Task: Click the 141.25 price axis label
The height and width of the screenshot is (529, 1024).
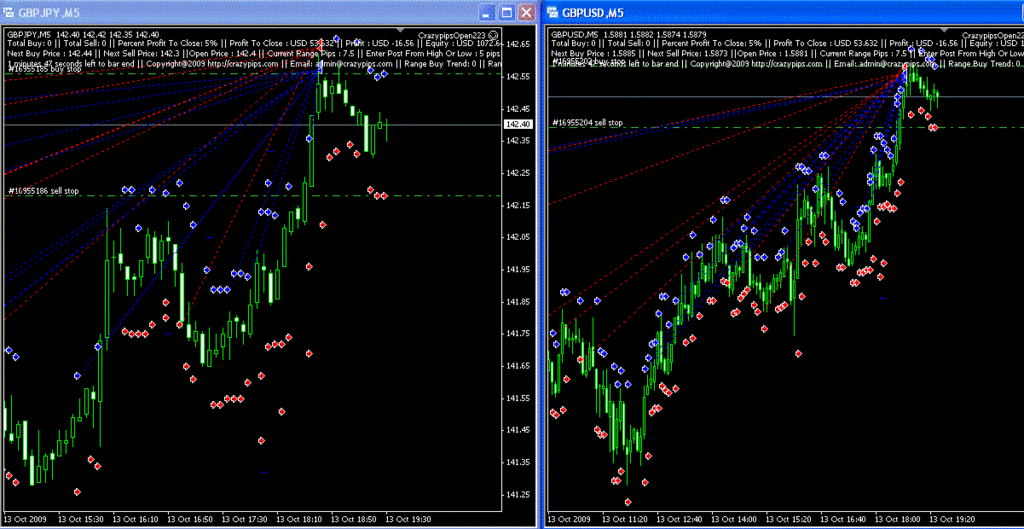Action: (x=518, y=494)
